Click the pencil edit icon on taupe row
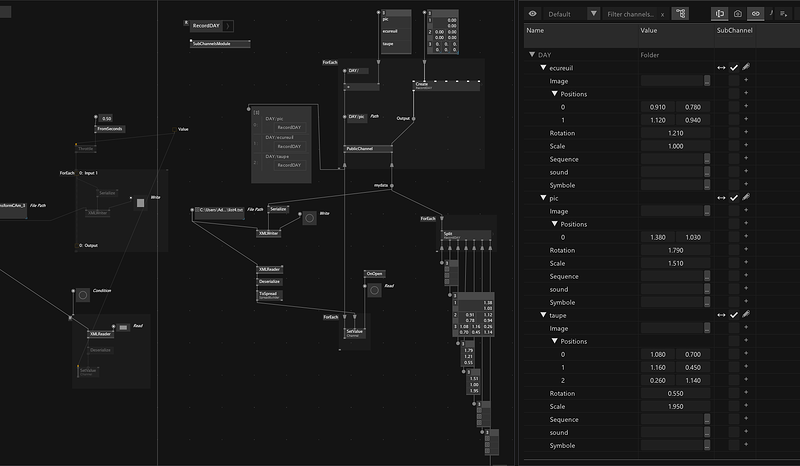This screenshot has width=800, height=466. pyautogui.click(x=746, y=316)
